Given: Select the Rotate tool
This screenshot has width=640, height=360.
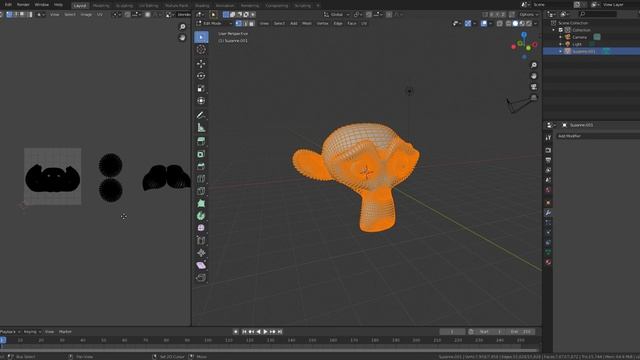Looking at the screenshot, I should click(201, 76).
